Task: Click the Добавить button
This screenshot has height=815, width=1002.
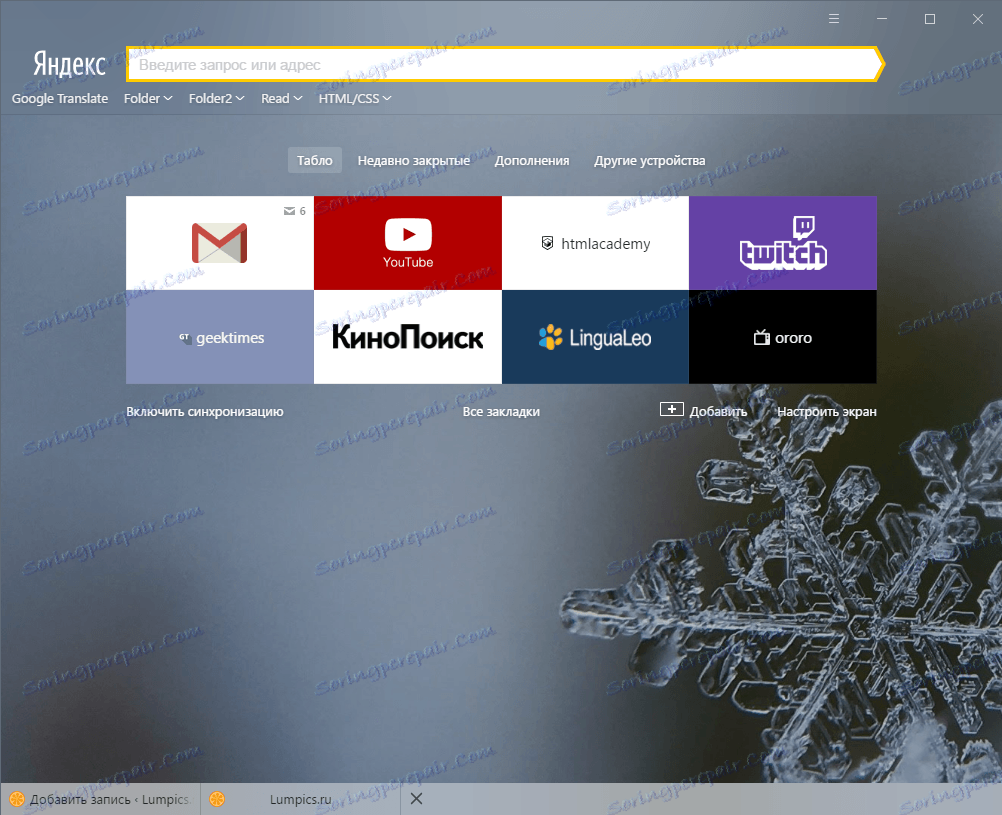Action: (703, 410)
